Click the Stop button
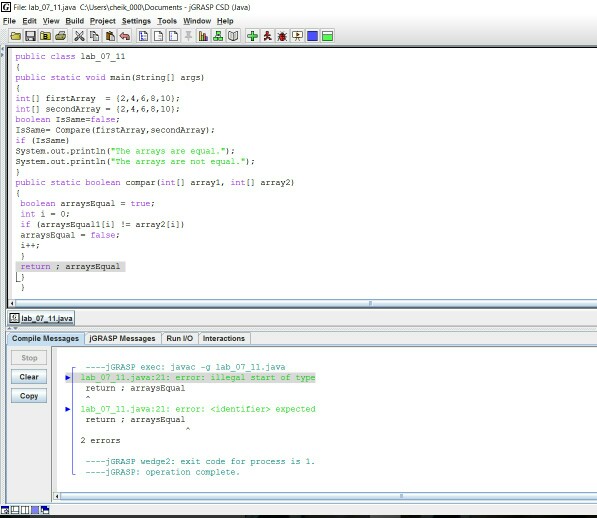The width and height of the screenshot is (597, 518). click(x=29, y=358)
